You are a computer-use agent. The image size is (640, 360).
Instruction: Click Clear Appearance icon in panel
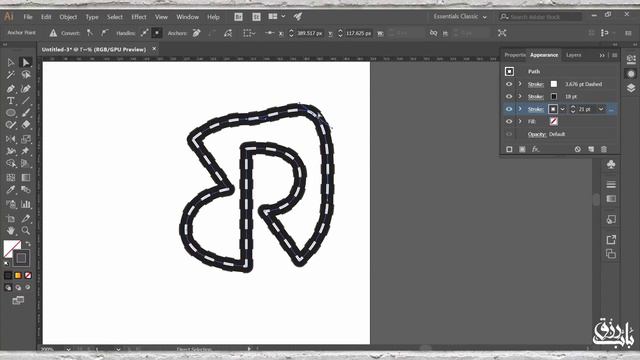point(578,149)
